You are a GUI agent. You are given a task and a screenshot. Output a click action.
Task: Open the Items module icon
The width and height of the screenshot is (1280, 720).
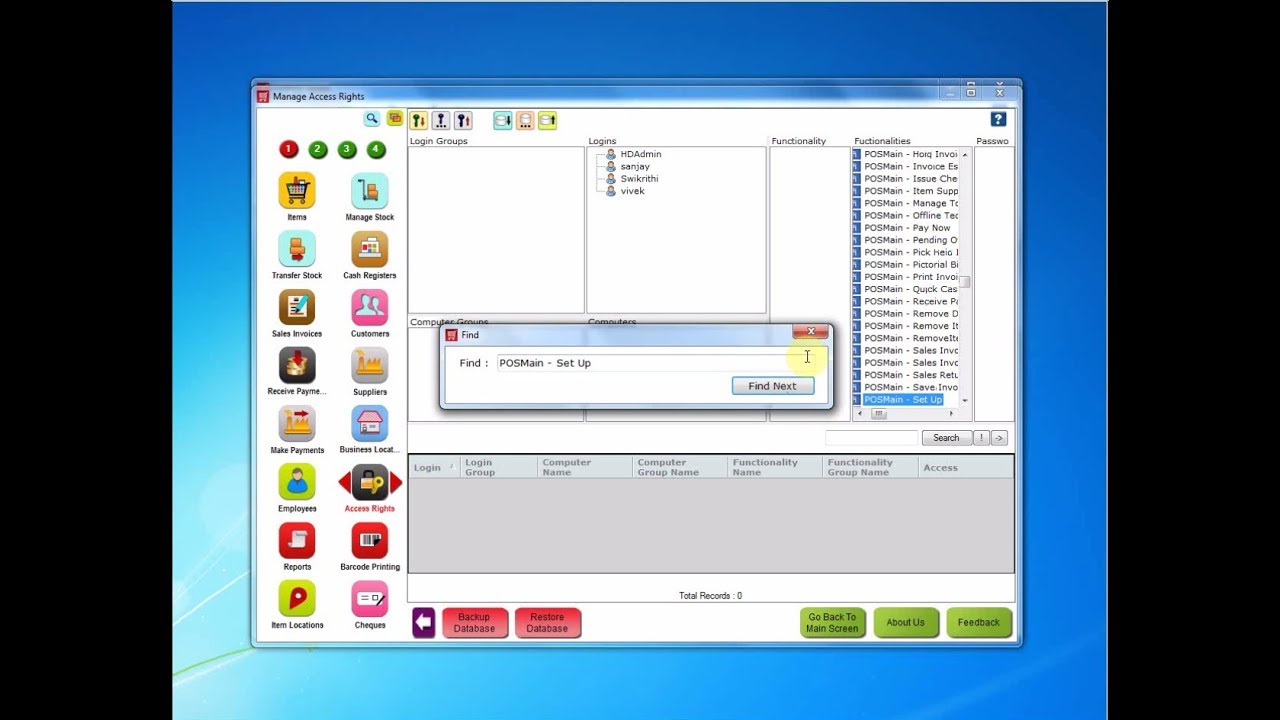[x=297, y=190]
